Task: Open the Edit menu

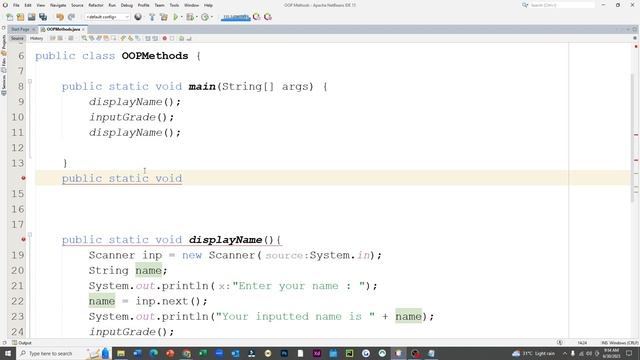Action: coord(28,5)
